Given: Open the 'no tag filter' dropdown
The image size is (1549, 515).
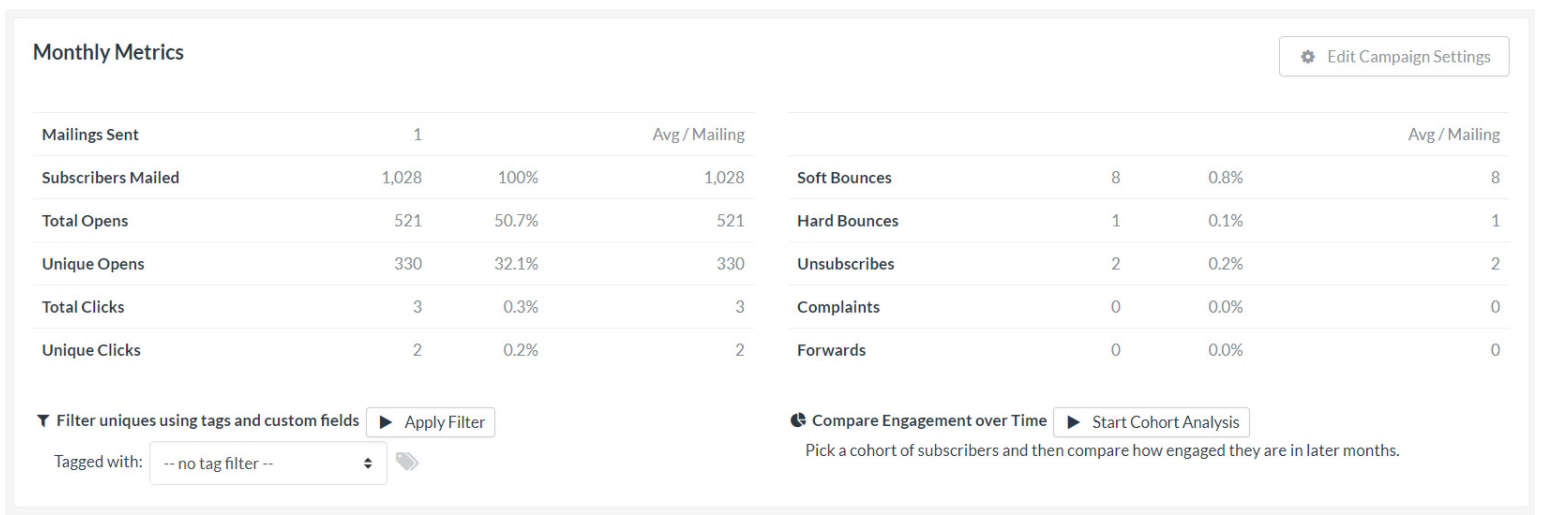Looking at the screenshot, I should pyautogui.click(x=268, y=463).
